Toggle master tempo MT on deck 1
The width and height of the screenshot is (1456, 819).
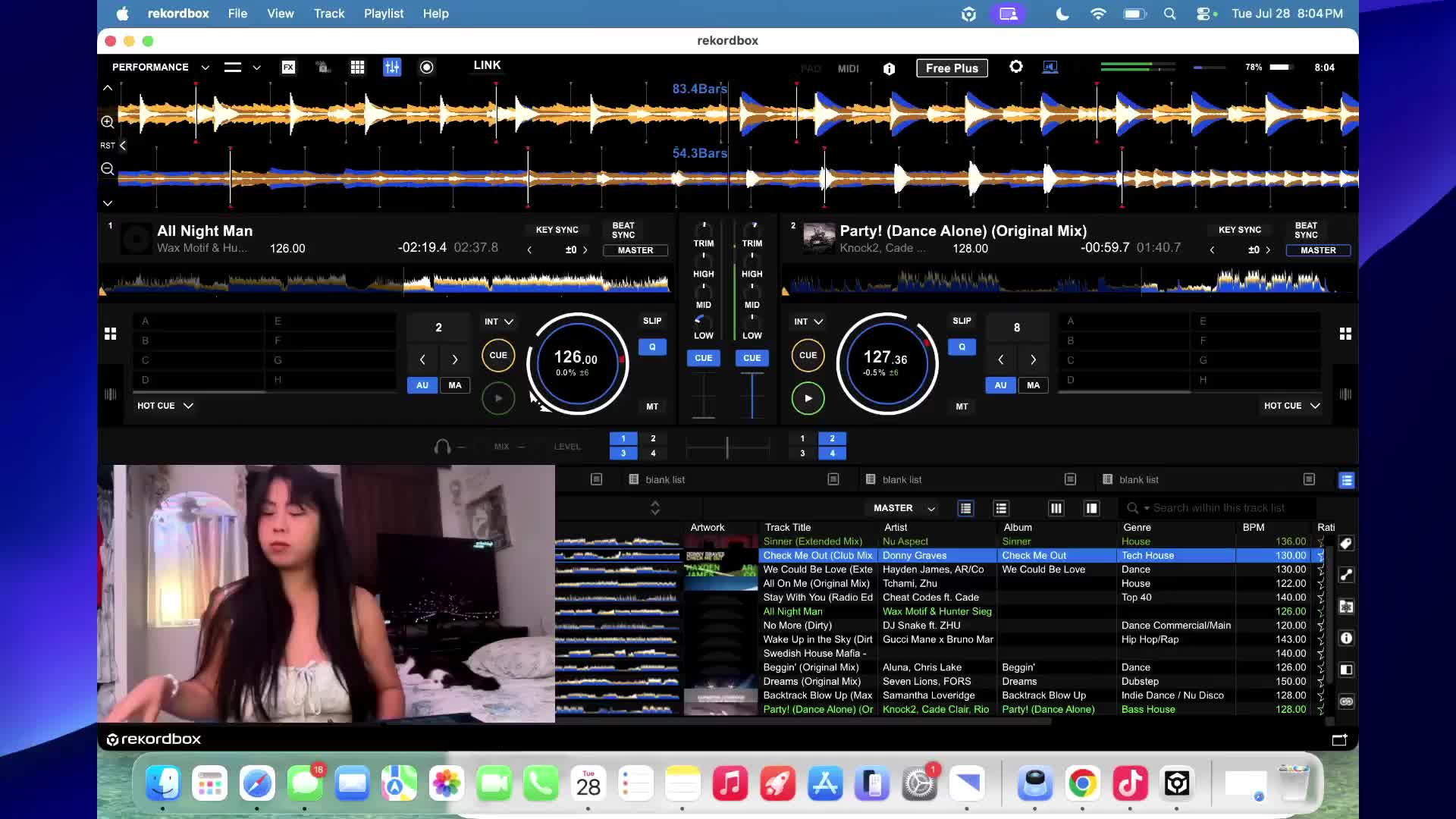[x=652, y=407]
